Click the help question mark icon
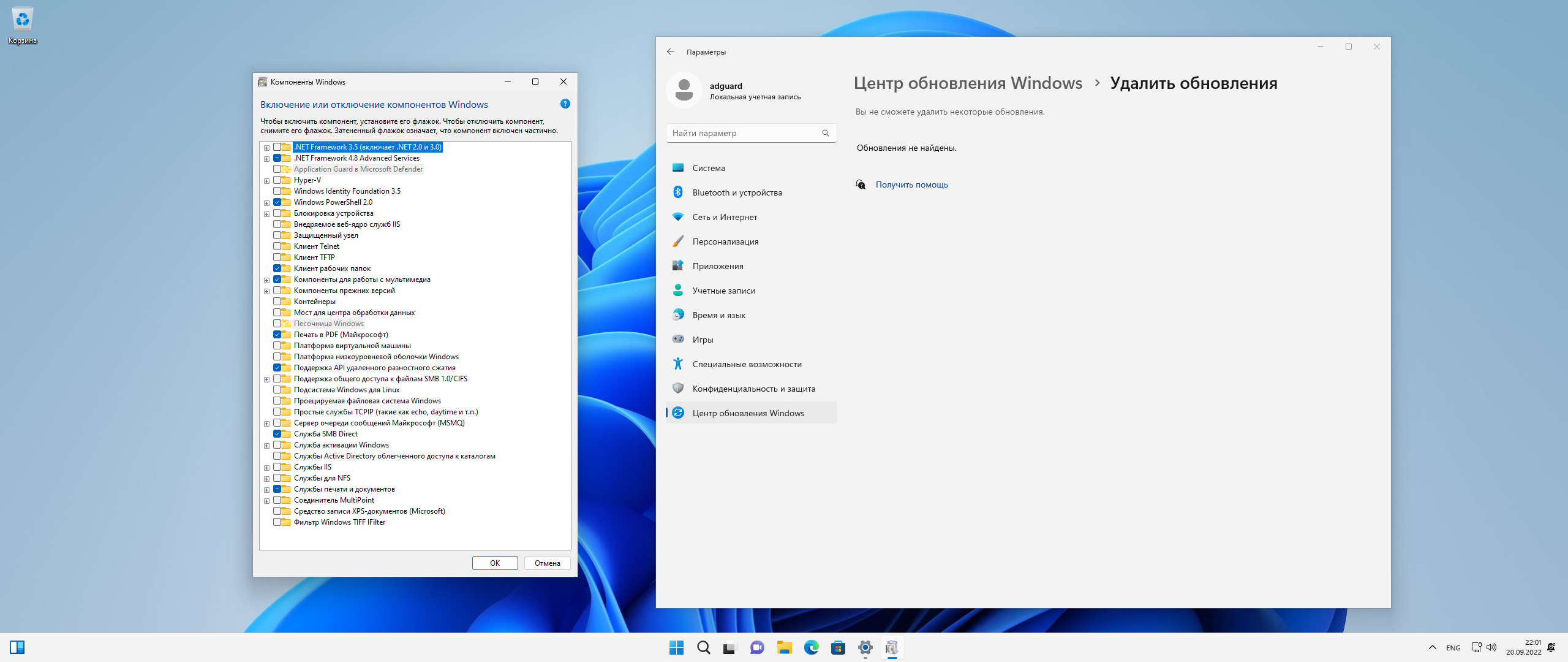 pyautogui.click(x=565, y=104)
